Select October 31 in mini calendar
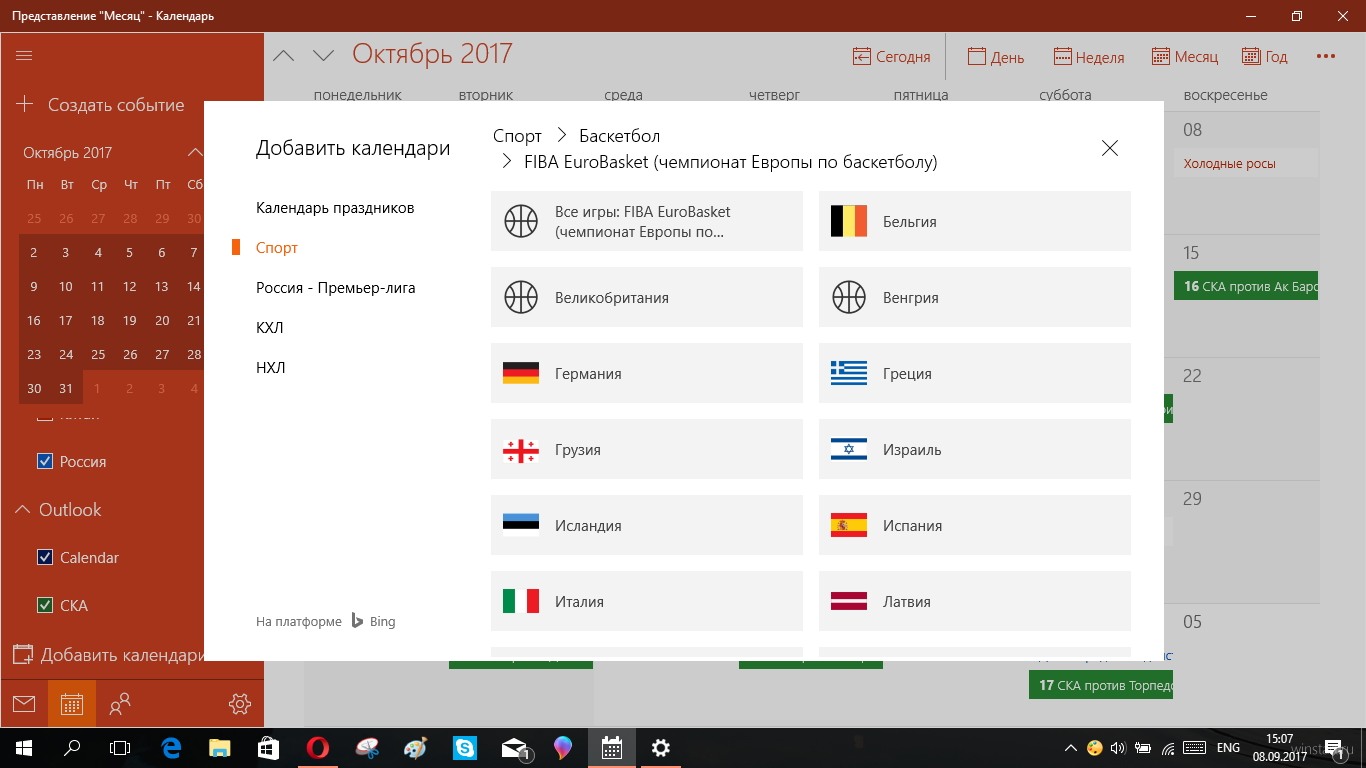Screen dimensions: 1366x768 (66, 388)
